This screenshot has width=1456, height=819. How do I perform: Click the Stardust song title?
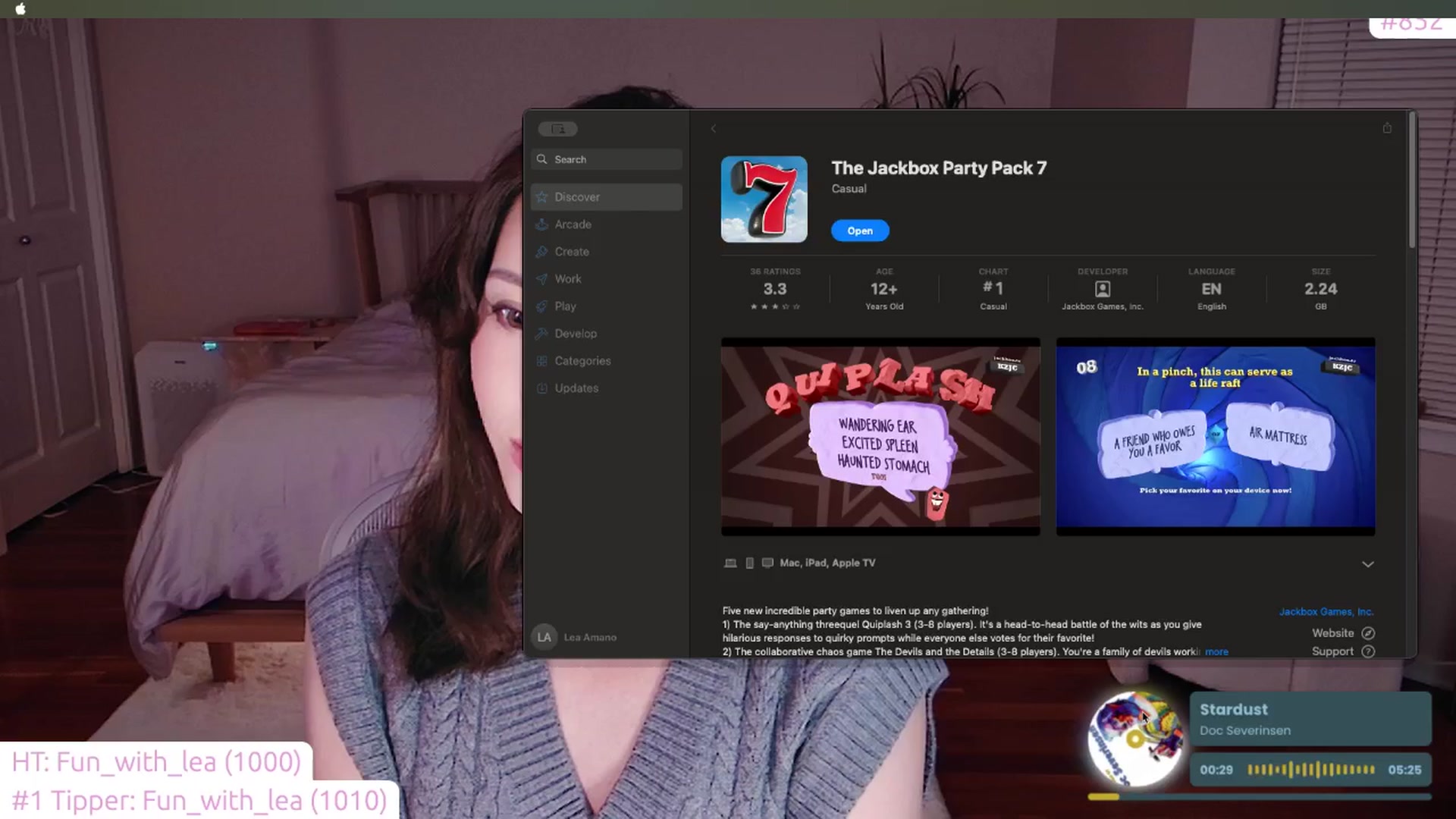(x=1234, y=710)
